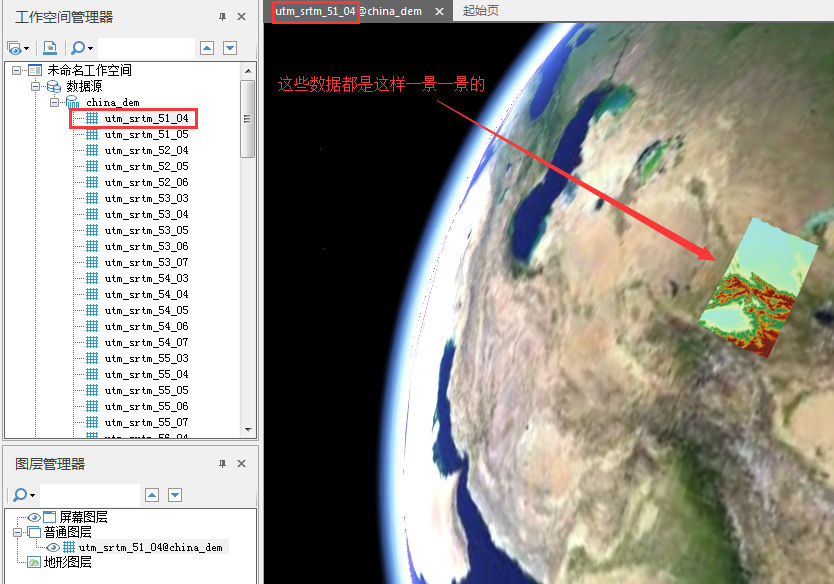Click the workspace manager search input field
834x584 pixels.
pos(145,48)
